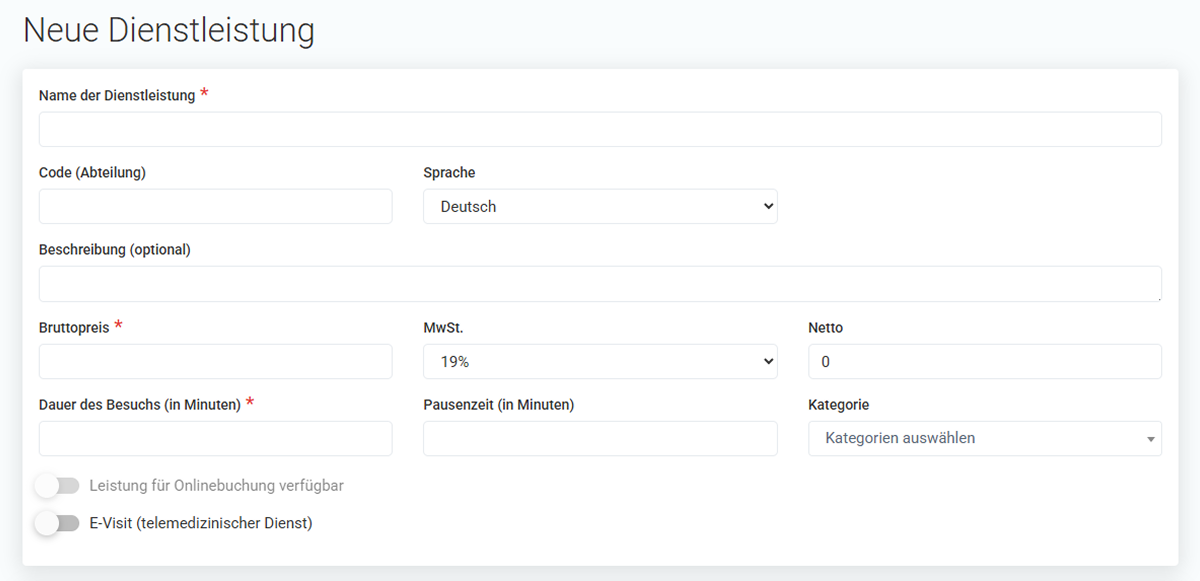Focus the Code (Abteilung) text box
The height and width of the screenshot is (581, 1200).
[x=216, y=207]
